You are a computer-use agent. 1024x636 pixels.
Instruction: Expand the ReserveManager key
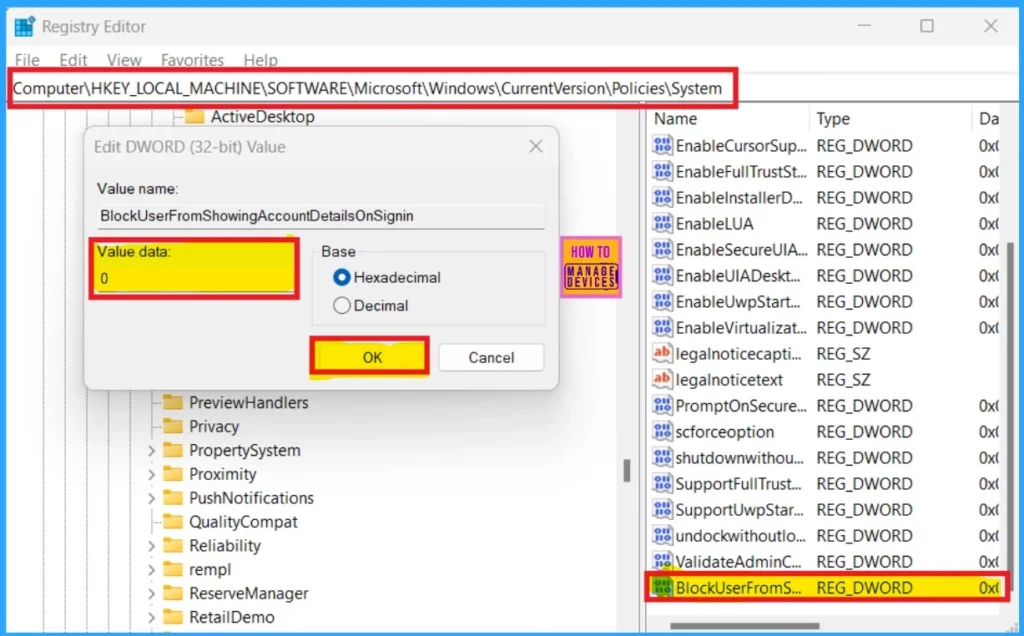point(152,594)
